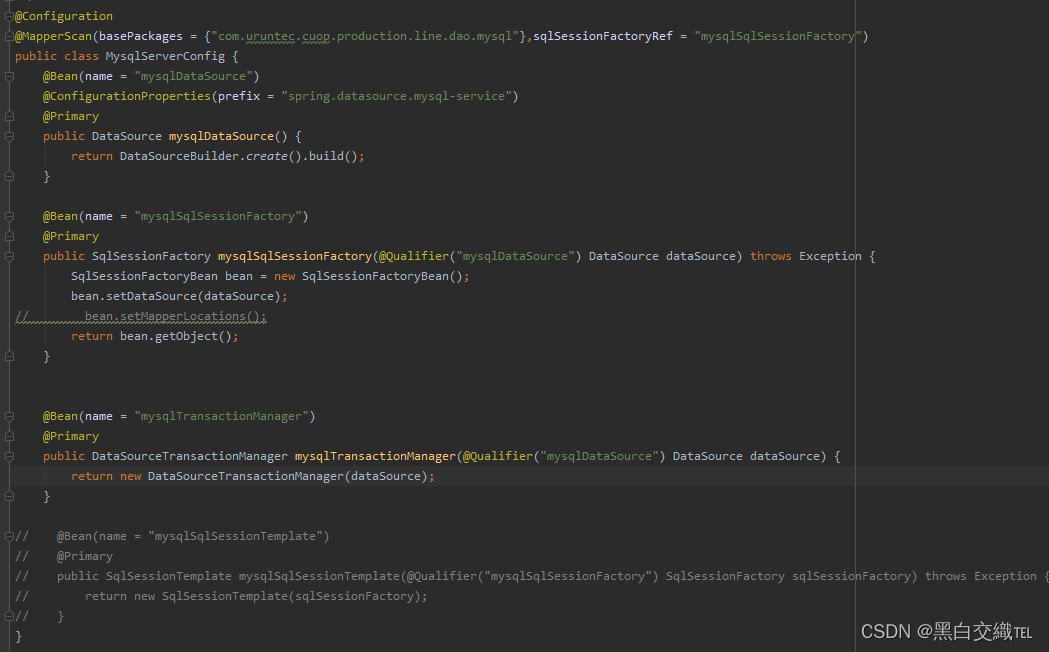Click mysqlTransactionManager method name in declaration
The height and width of the screenshot is (652, 1049).
pos(375,456)
